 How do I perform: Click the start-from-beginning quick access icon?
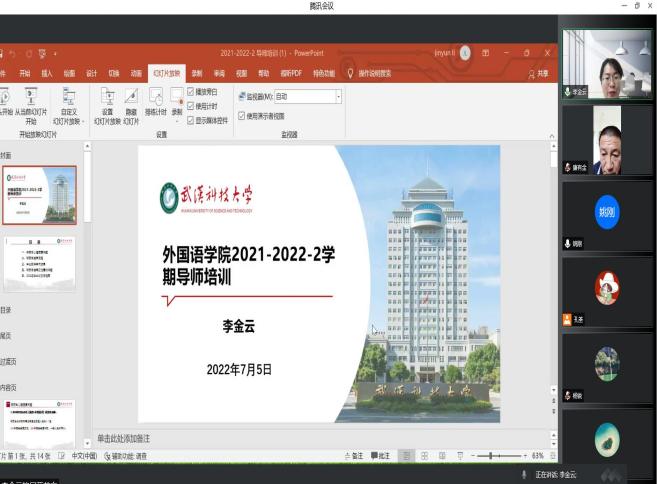point(42,54)
